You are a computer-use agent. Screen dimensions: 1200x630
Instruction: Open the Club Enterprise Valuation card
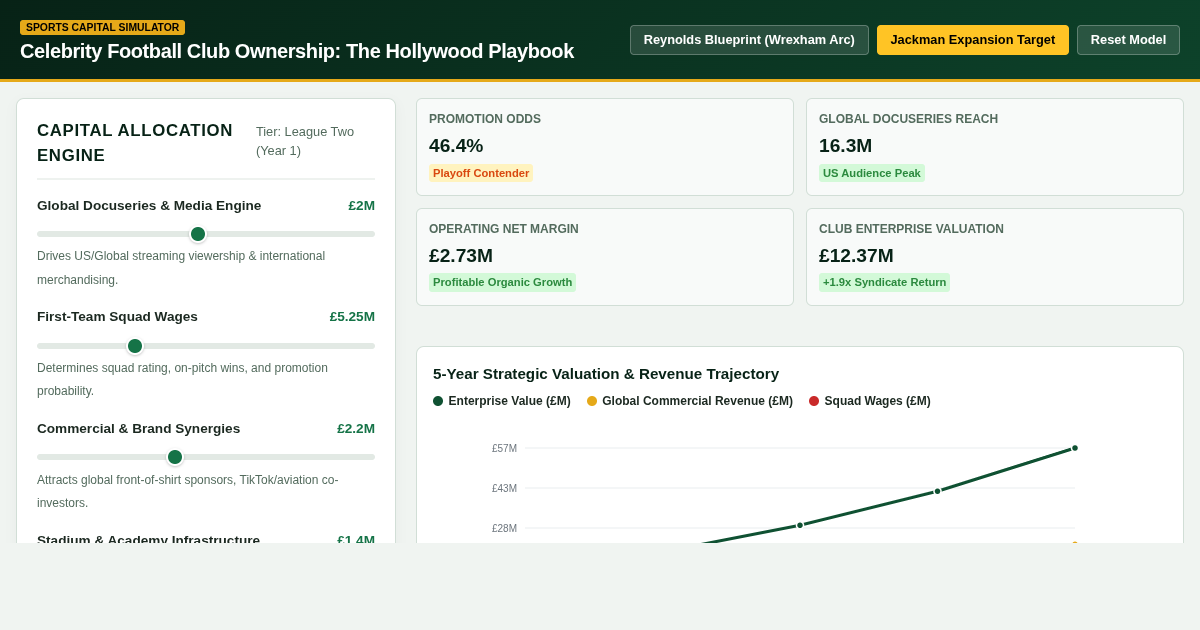pos(995,257)
